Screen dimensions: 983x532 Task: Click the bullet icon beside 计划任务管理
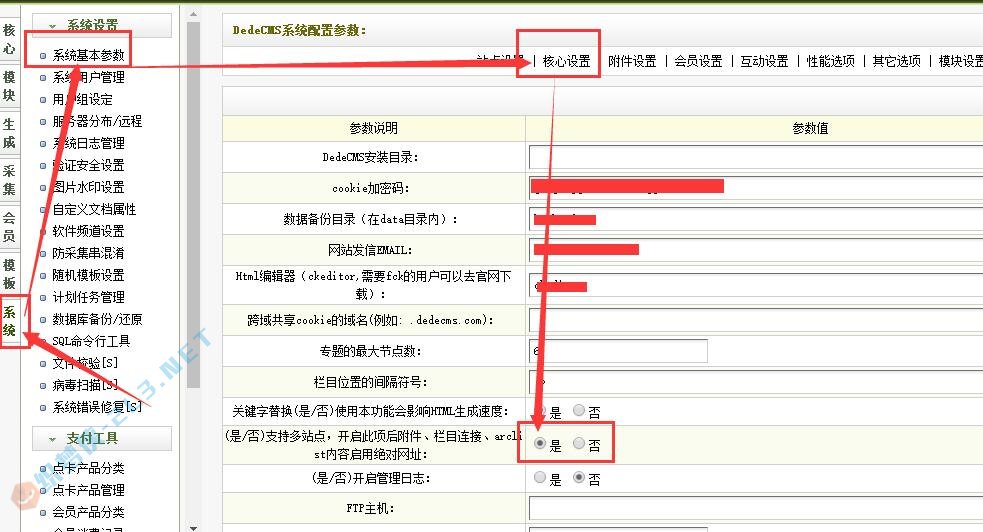tap(42, 298)
